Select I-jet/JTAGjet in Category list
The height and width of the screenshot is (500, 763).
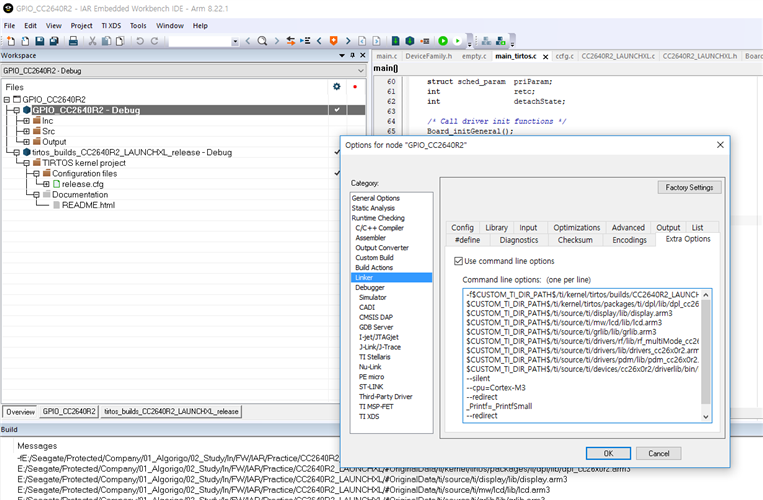click(x=379, y=337)
